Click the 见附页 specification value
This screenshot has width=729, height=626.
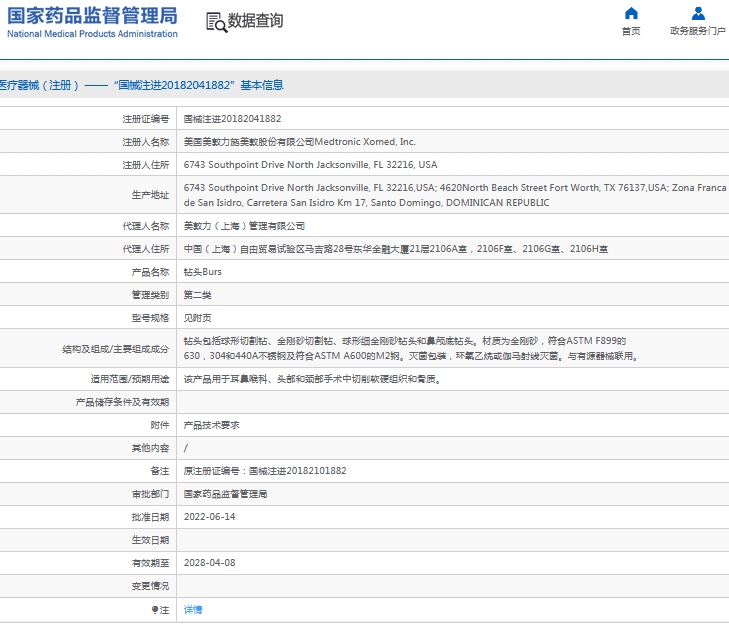tap(198, 318)
